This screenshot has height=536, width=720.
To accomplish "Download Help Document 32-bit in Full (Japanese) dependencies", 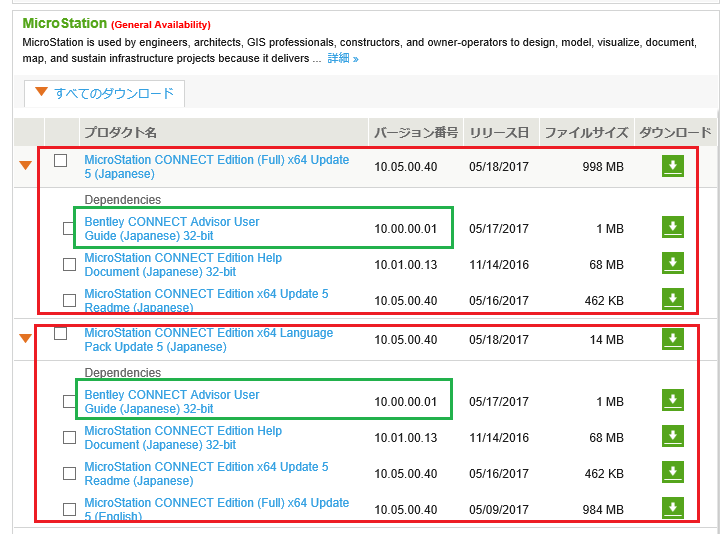I will click(x=673, y=263).
